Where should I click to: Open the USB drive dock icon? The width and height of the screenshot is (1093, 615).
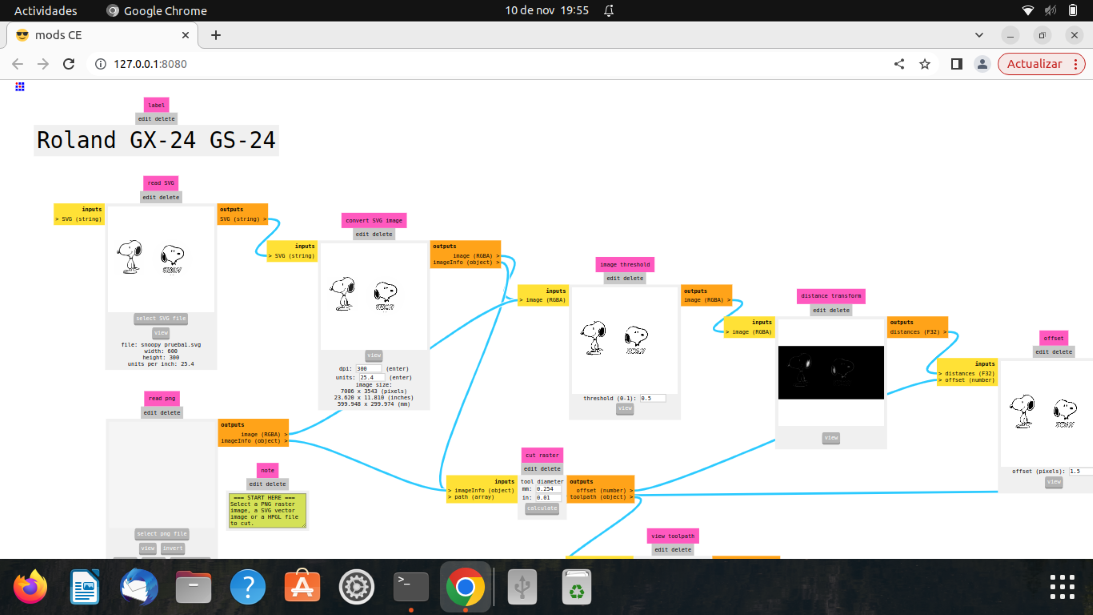(x=522, y=586)
